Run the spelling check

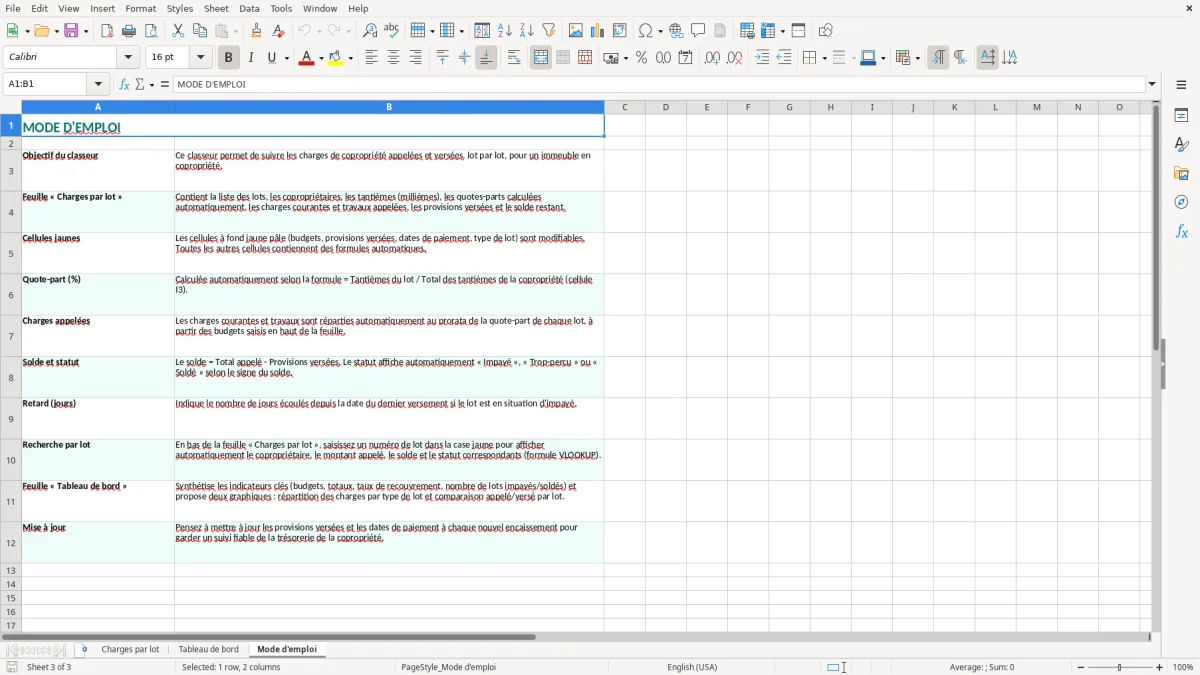click(x=391, y=31)
